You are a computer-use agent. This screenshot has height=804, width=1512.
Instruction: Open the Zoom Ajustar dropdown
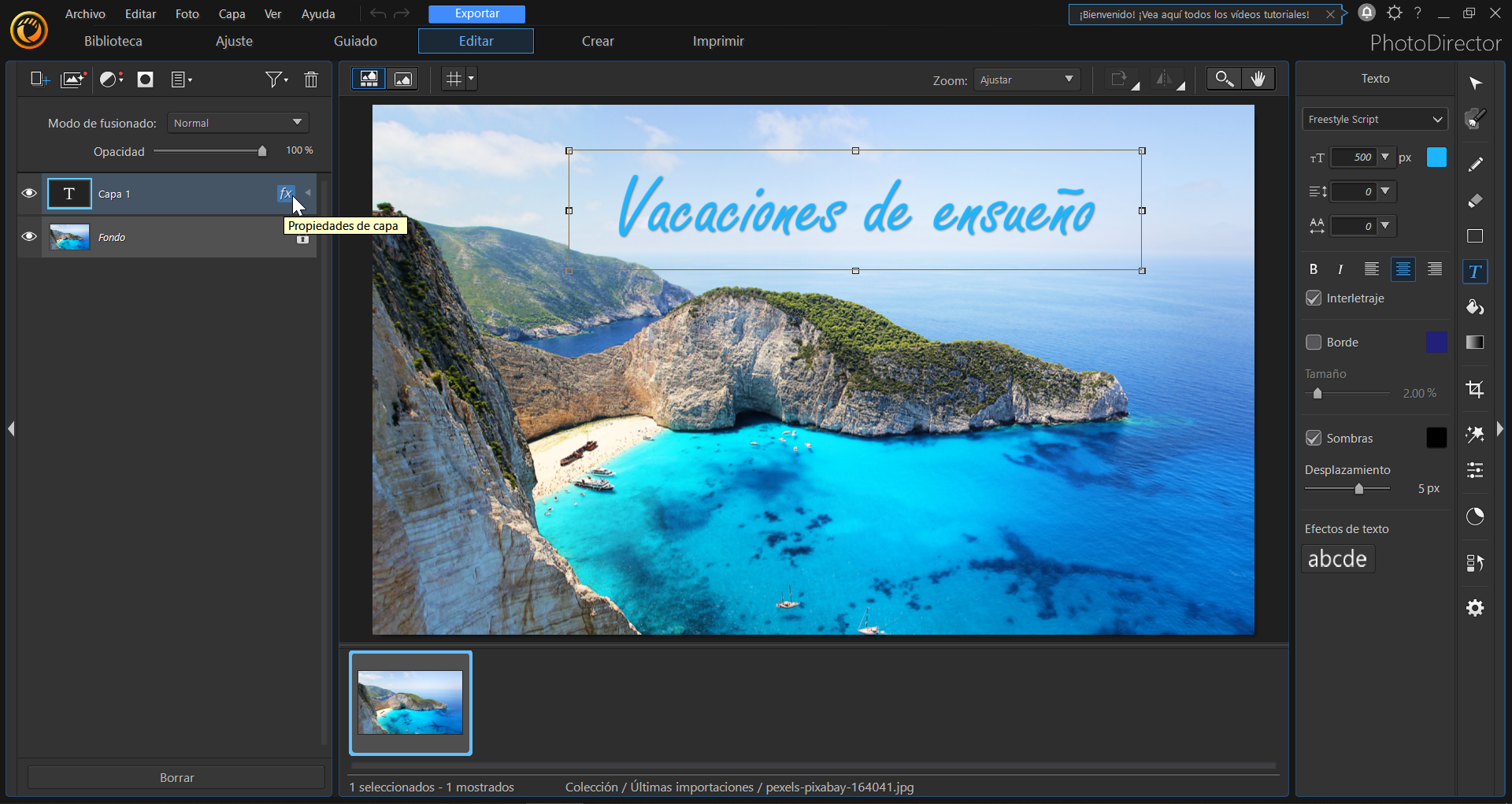[1027, 80]
